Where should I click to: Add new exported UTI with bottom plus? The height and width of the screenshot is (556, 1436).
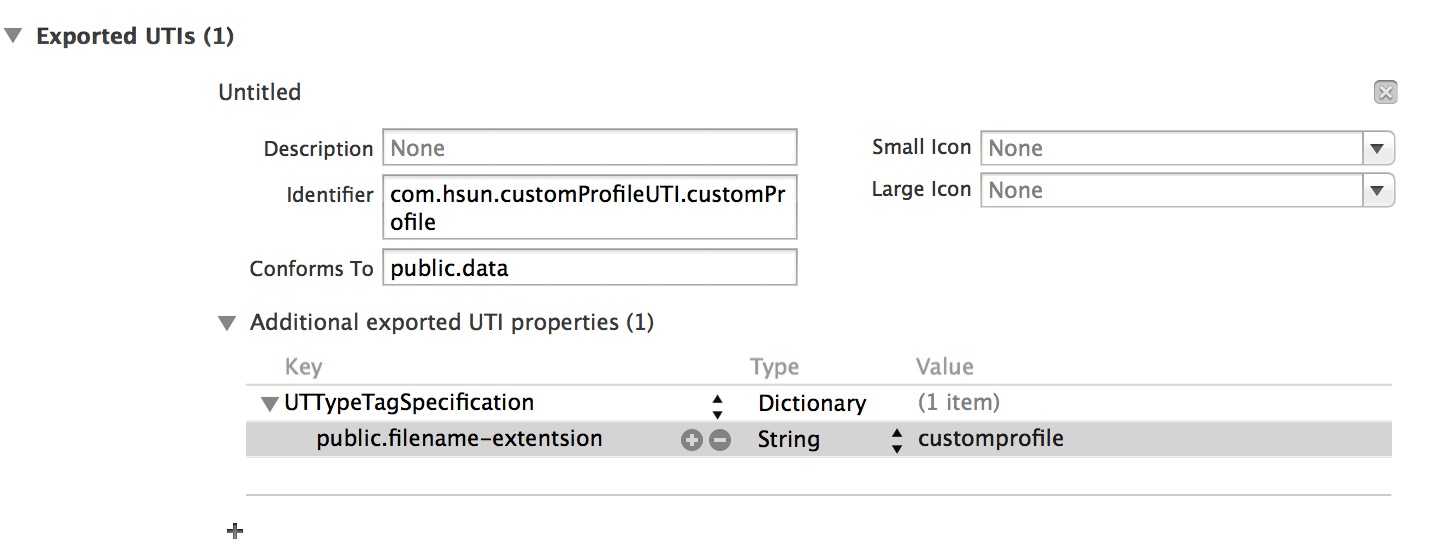[x=235, y=532]
